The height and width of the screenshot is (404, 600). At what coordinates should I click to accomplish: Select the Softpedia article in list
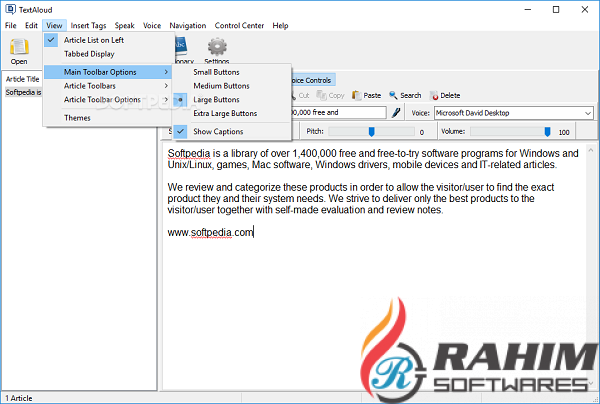pyautogui.click(x=23, y=92)
